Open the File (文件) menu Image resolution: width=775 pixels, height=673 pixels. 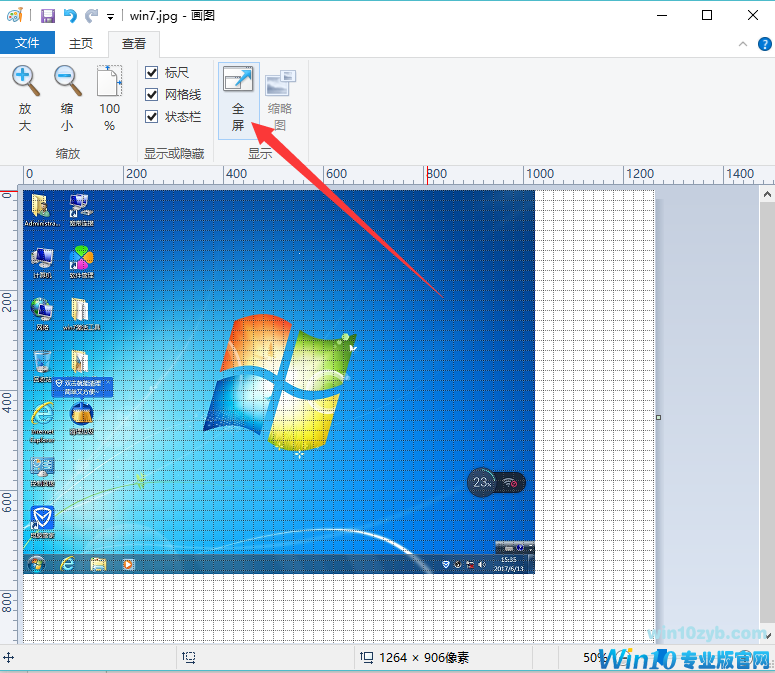(27, 43)
